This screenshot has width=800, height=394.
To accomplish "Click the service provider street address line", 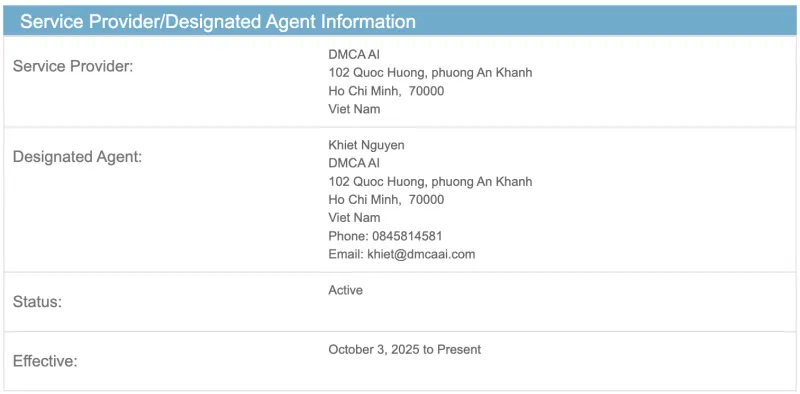I will point(430,72).
